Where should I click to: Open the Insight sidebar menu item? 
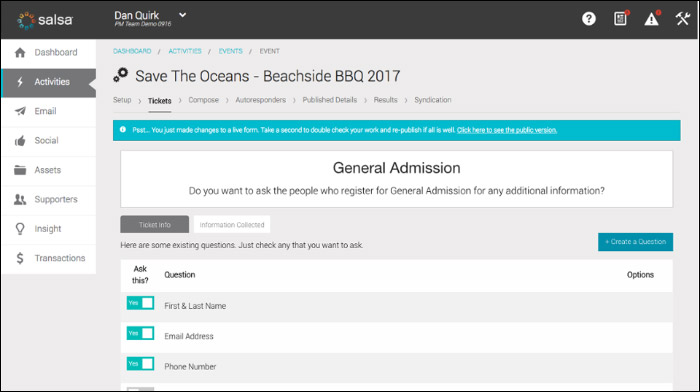click(x=49, y=229)
